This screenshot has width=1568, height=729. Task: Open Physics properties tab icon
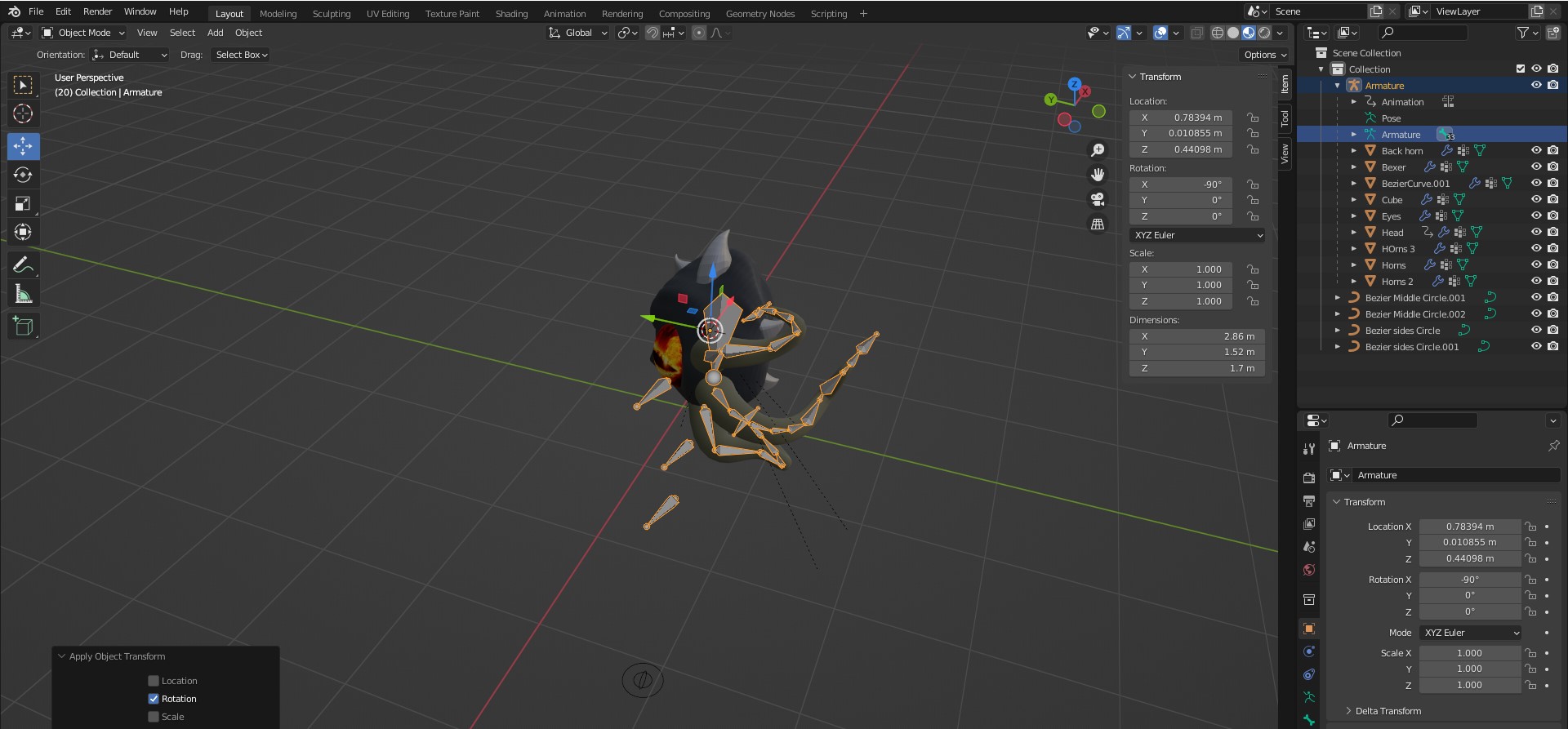1309,651
